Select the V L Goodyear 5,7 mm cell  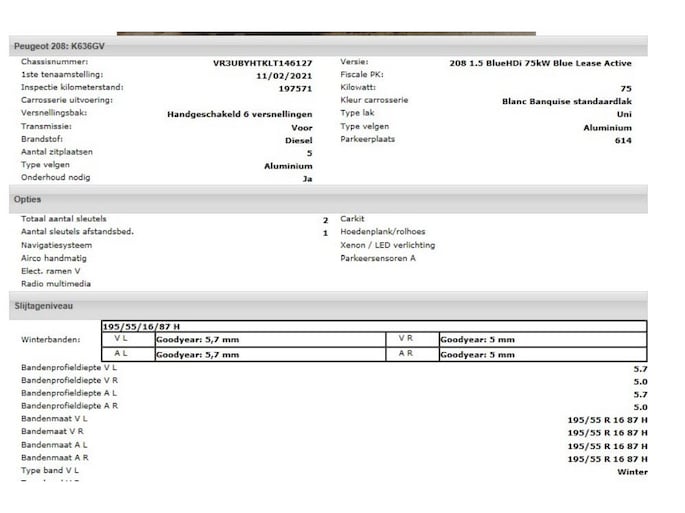click(x=197, y=340)
